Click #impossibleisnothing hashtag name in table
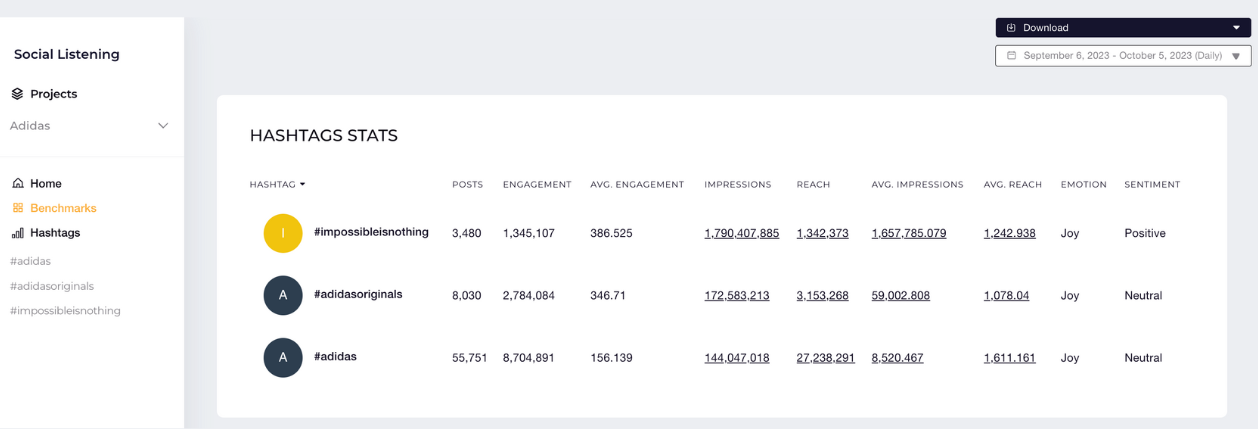Viewport: 1258px width, 429px height. pos(371,232)
